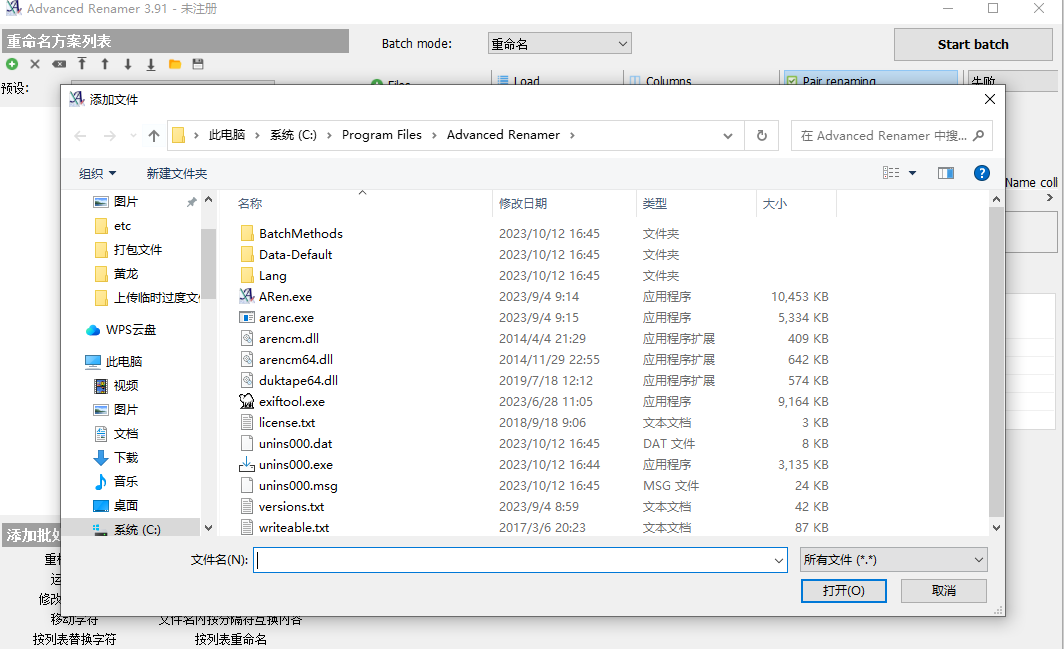The width and height of the screenshot is (1064, 649).
Task: Remove selected method using the X icon
Action: (x=33, y=63)
